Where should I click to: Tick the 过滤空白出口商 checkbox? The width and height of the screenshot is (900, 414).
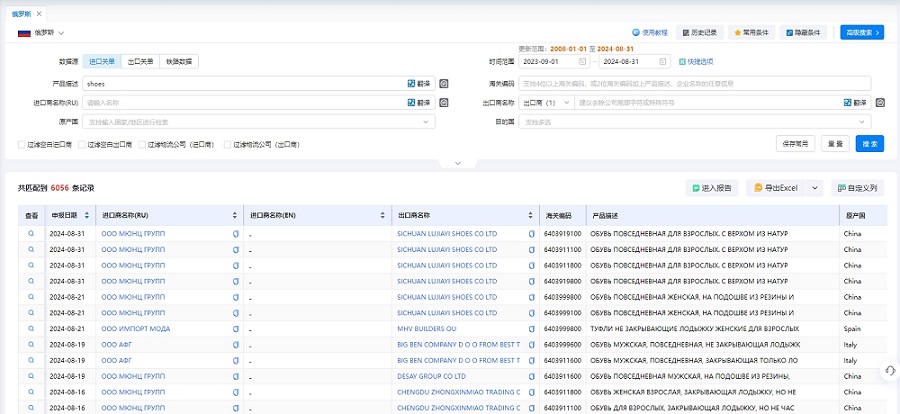pos(82,144)
